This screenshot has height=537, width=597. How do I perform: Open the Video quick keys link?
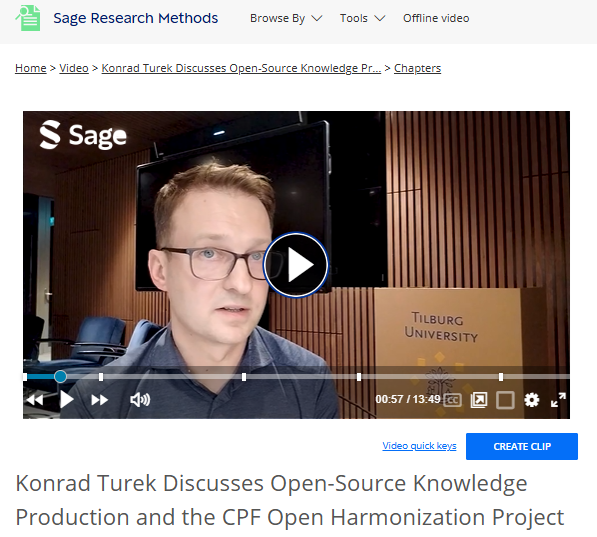coord(419,446)
